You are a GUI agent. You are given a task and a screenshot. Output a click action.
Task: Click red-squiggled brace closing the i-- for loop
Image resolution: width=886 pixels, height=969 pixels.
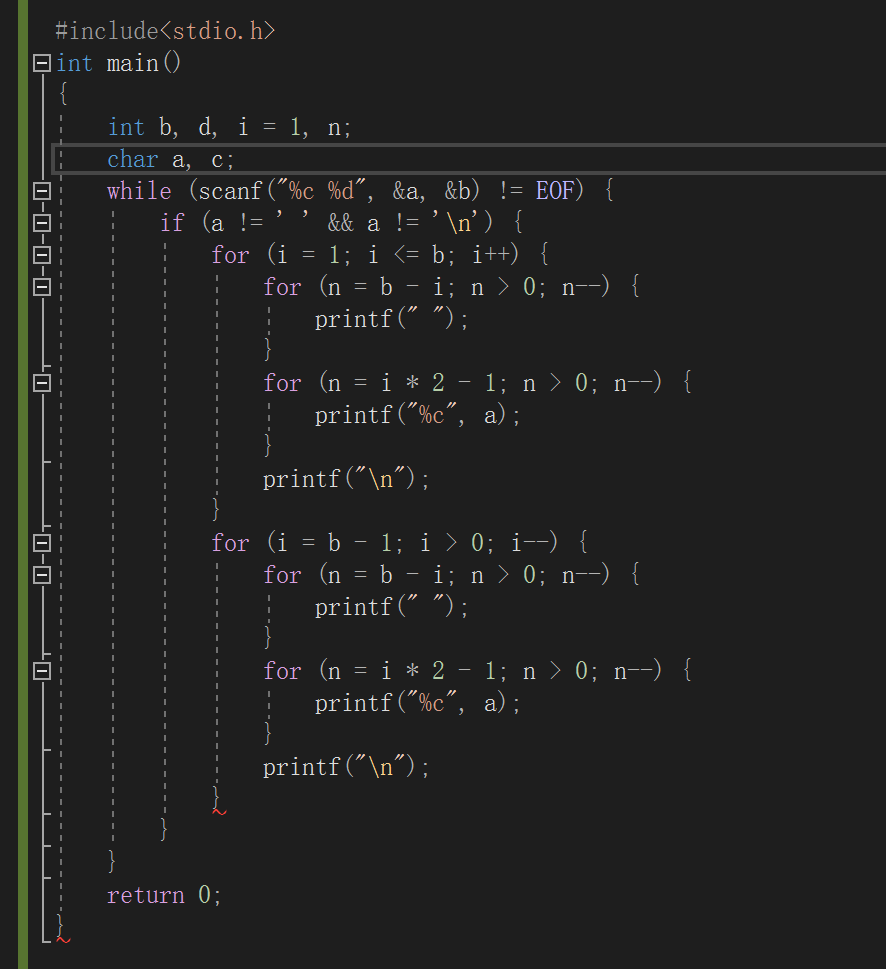pos(216,799)
